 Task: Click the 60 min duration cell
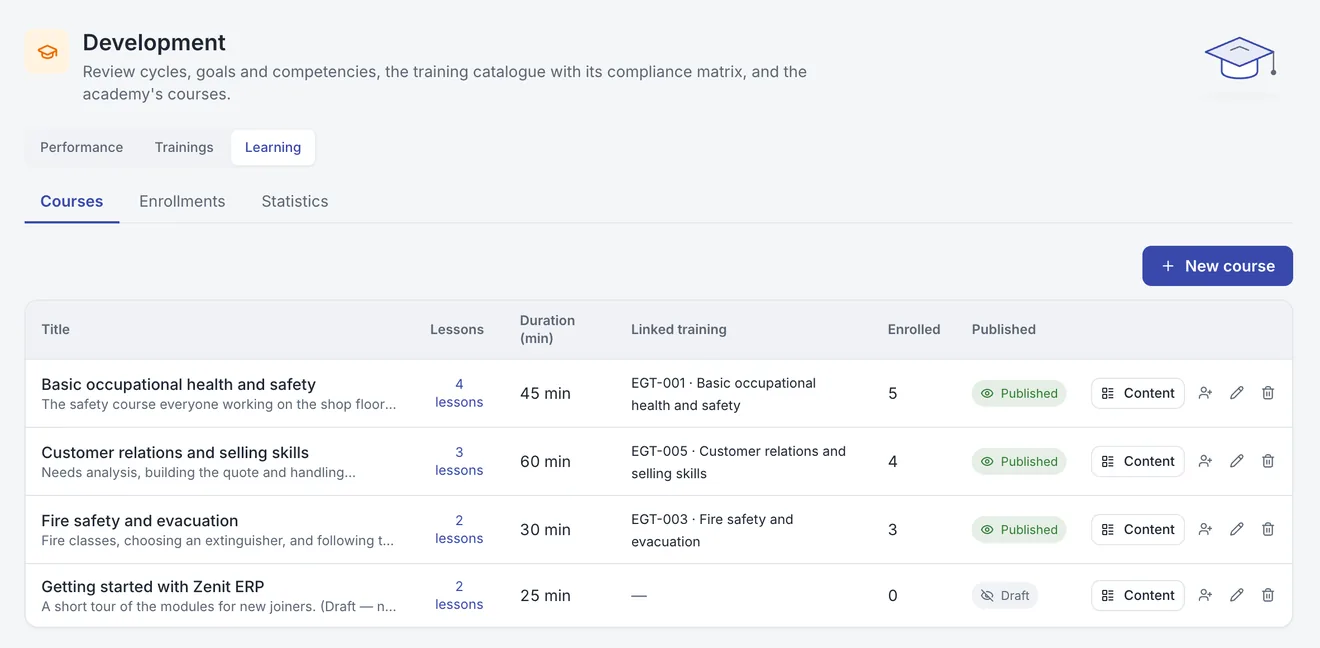(545, 461)
